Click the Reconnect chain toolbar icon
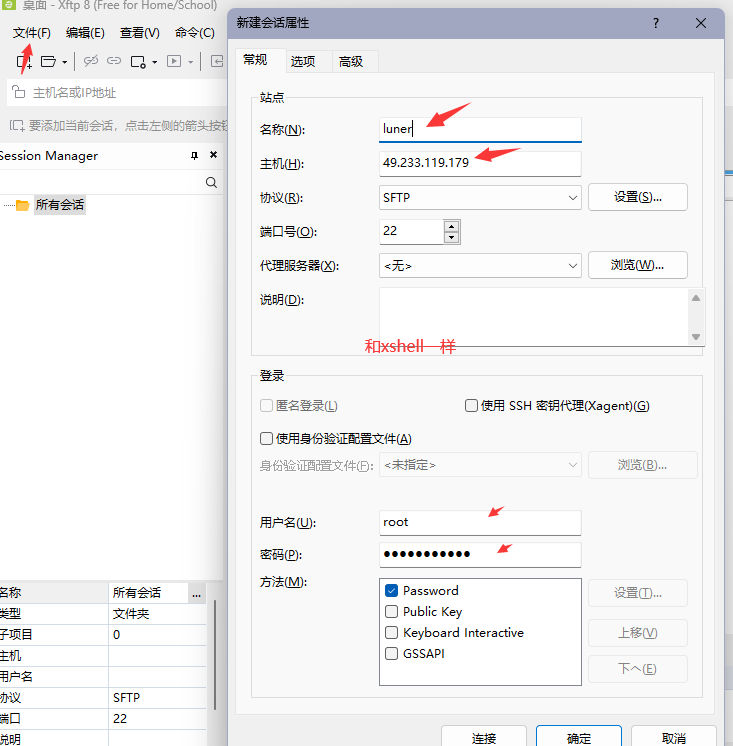The width and height of the screenshot is (733, 746). point(114,61)
